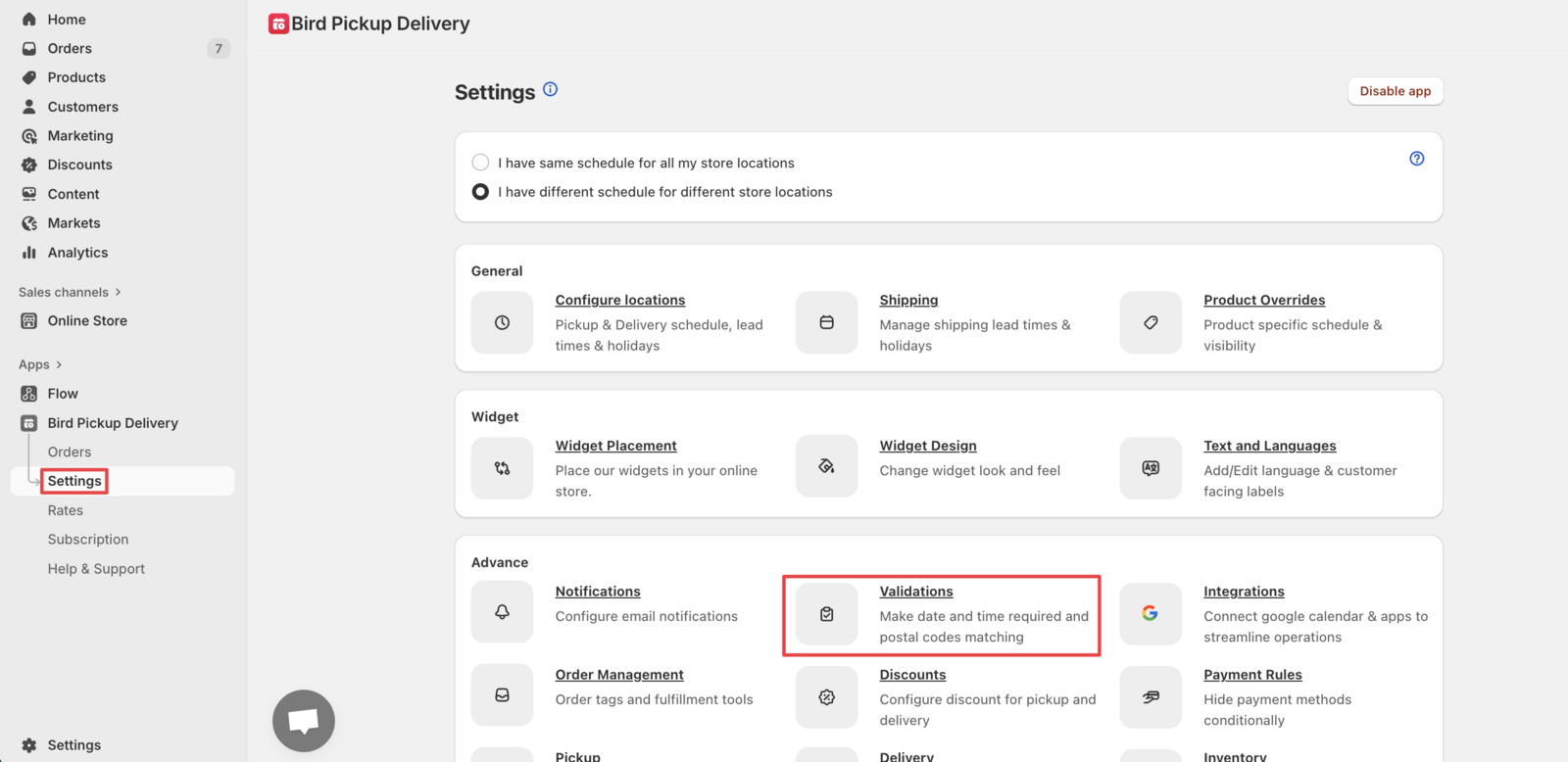The height and width of the screenshot is (762, 1568).
Task: Click the Text and Languages translate icon
Action: click(1151, 468)
